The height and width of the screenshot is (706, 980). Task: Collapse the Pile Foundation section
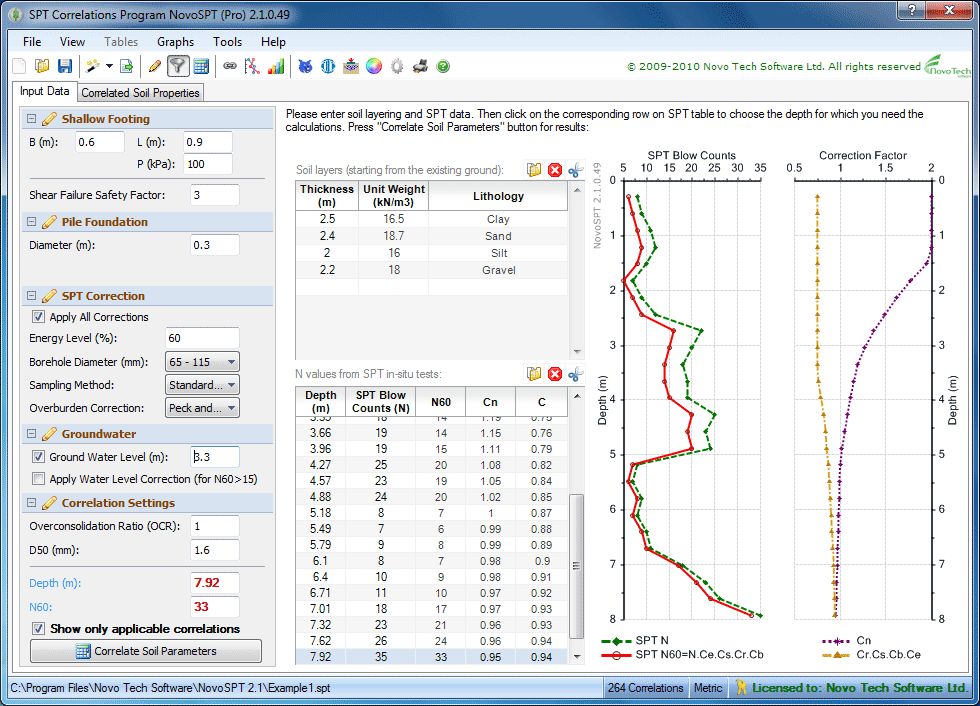click(x=31, y=222)
